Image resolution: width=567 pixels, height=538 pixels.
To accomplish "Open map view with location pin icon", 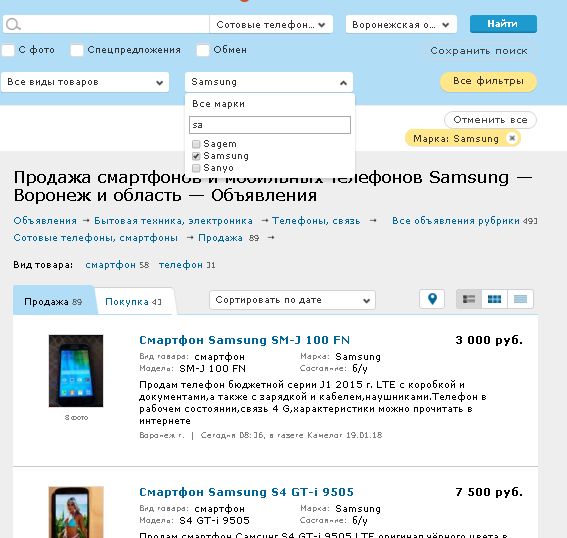I will (x=432, y=299).
